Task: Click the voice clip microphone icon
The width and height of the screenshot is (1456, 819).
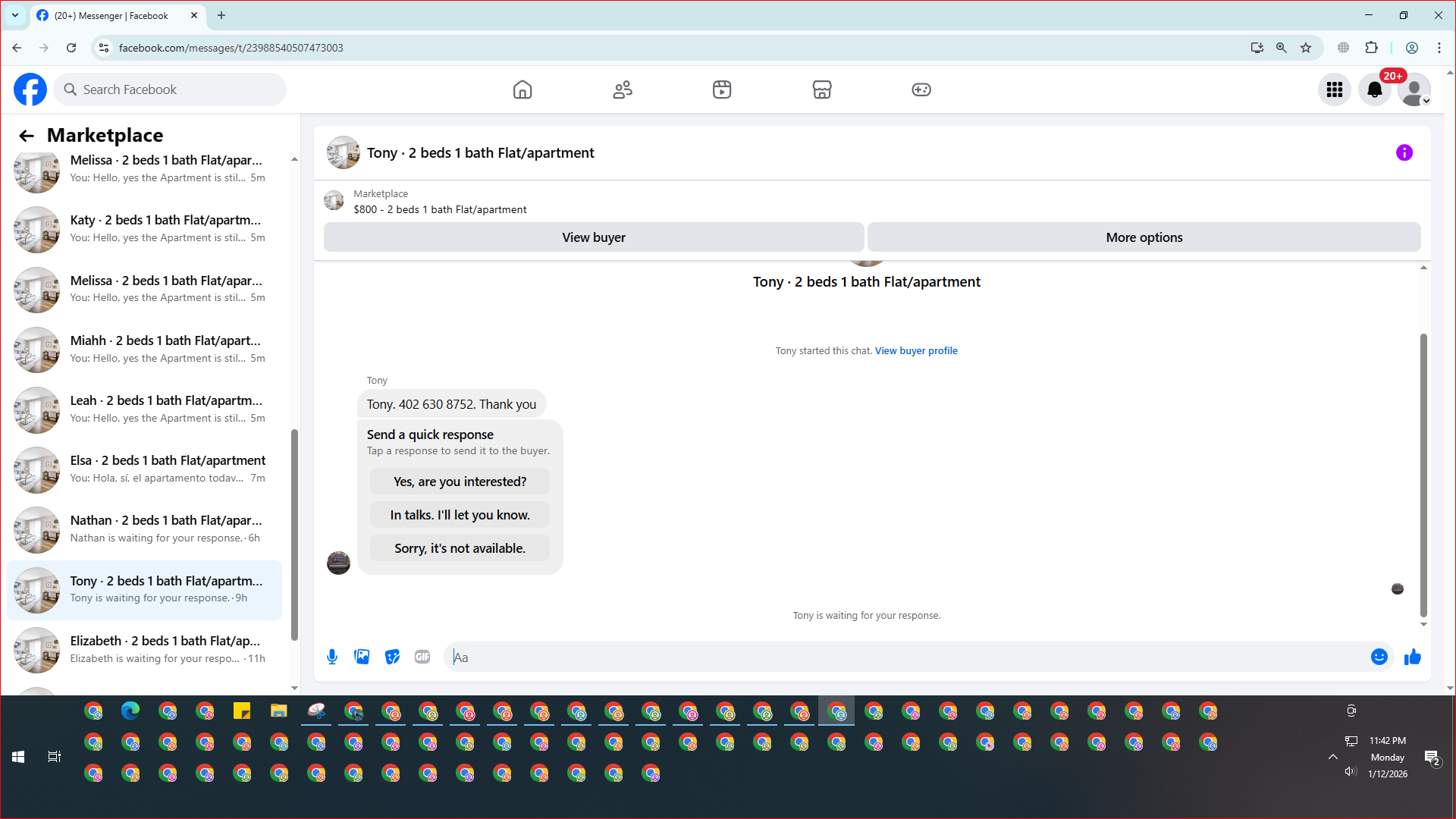Action: tap(331, 657)
